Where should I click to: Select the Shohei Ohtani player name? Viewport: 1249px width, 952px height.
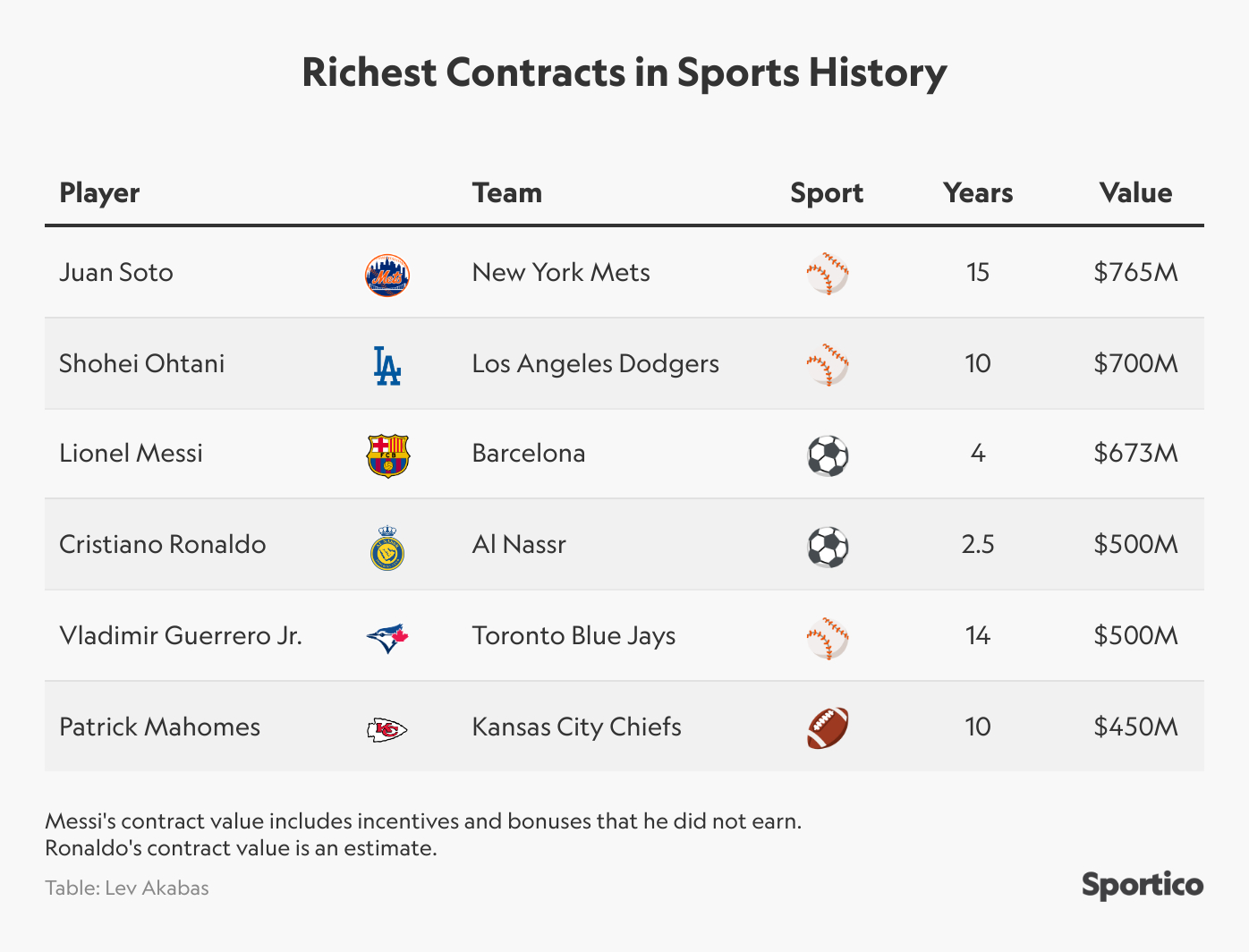tap(141, 364)
